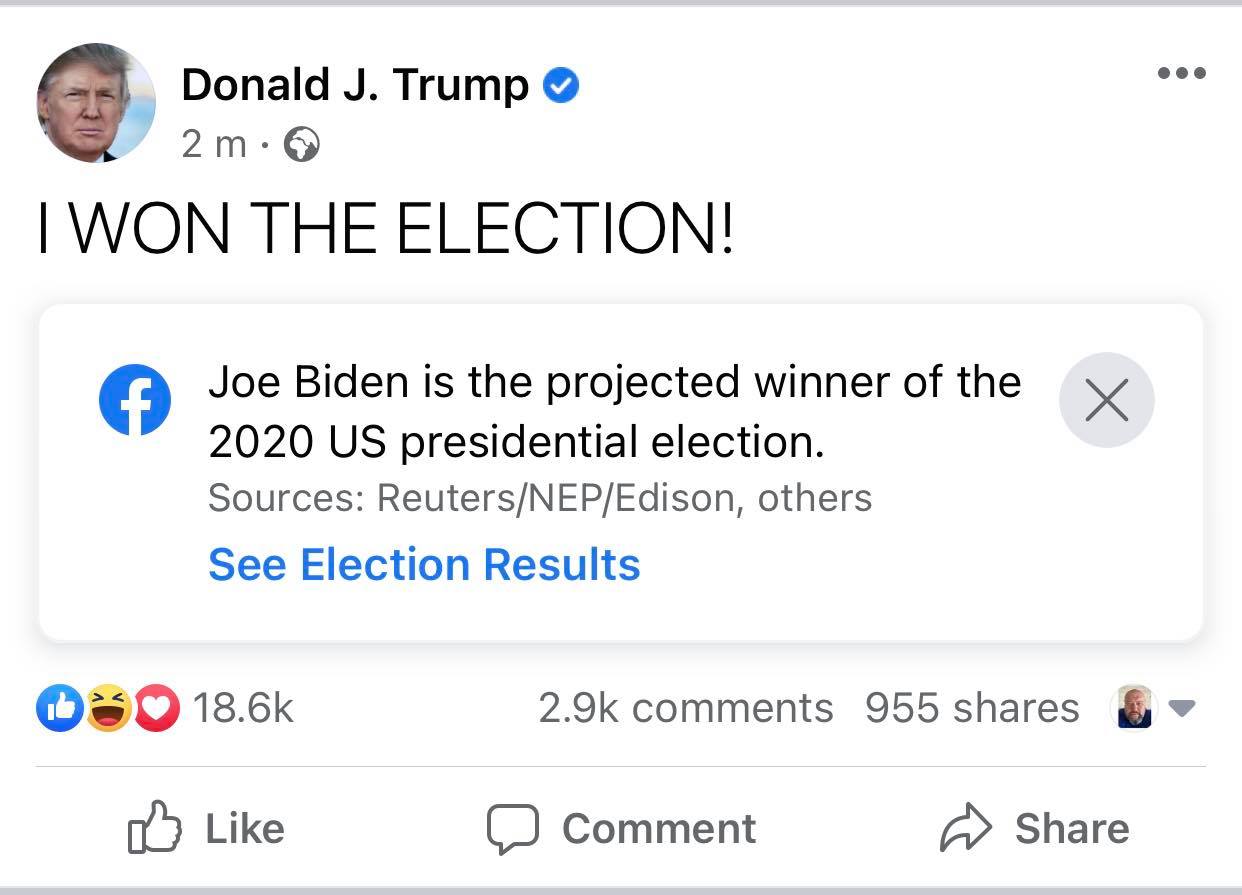Dismiss the election notice with the X
1242x895 pixels.
[x=1106, y=400]
